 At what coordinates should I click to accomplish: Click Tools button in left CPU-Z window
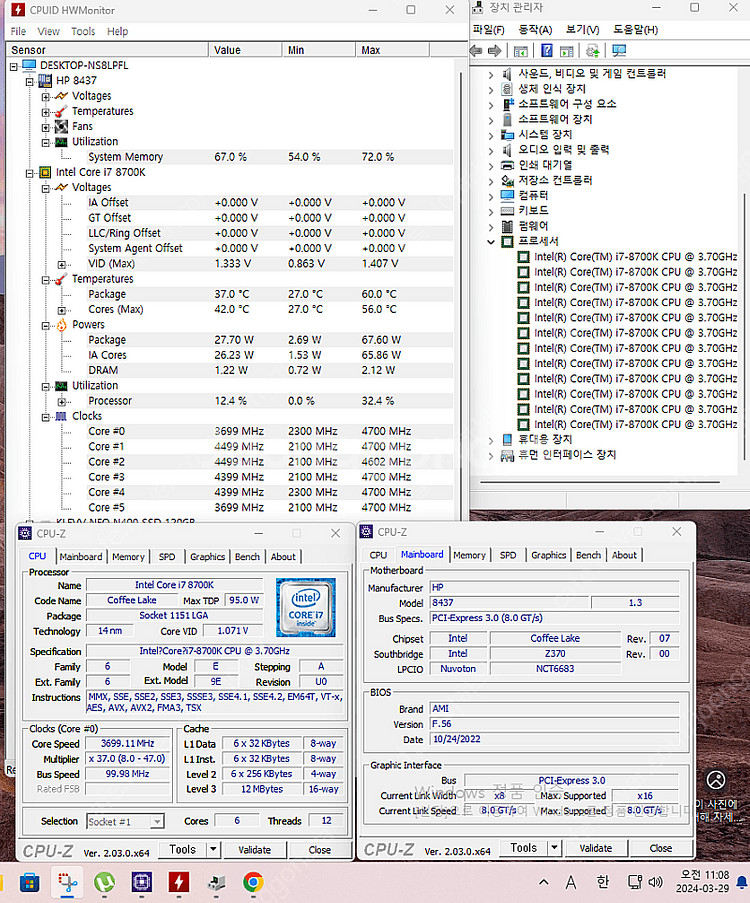click(183, 849)
